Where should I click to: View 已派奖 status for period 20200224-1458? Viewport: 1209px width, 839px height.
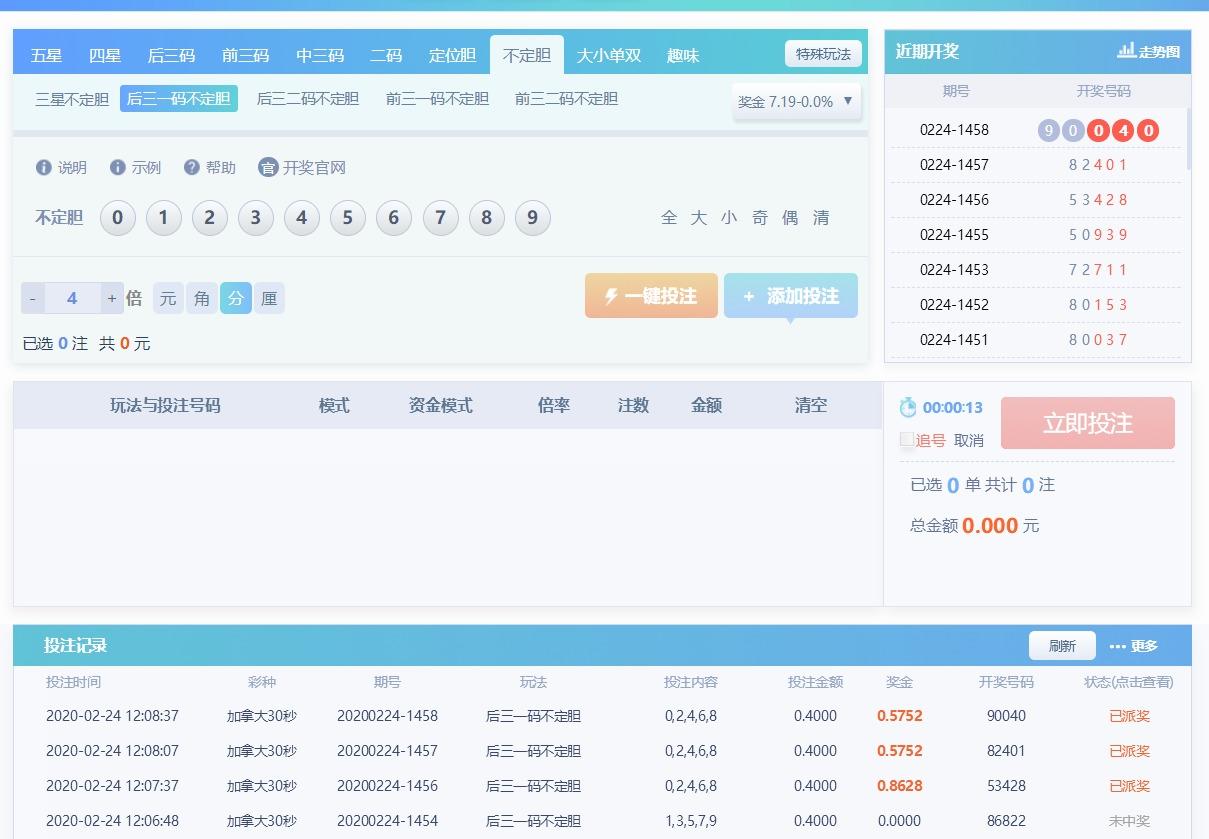coord(1129,716)
